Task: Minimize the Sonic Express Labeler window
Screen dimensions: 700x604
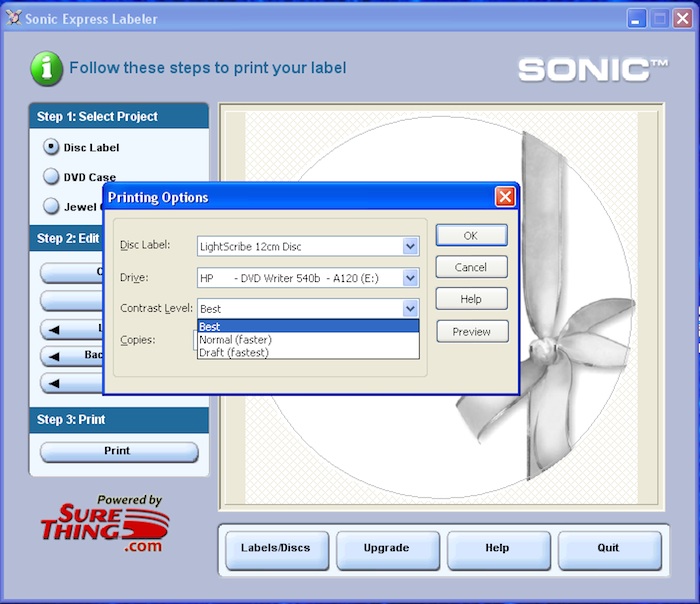Action: click(x=636, y=19)
